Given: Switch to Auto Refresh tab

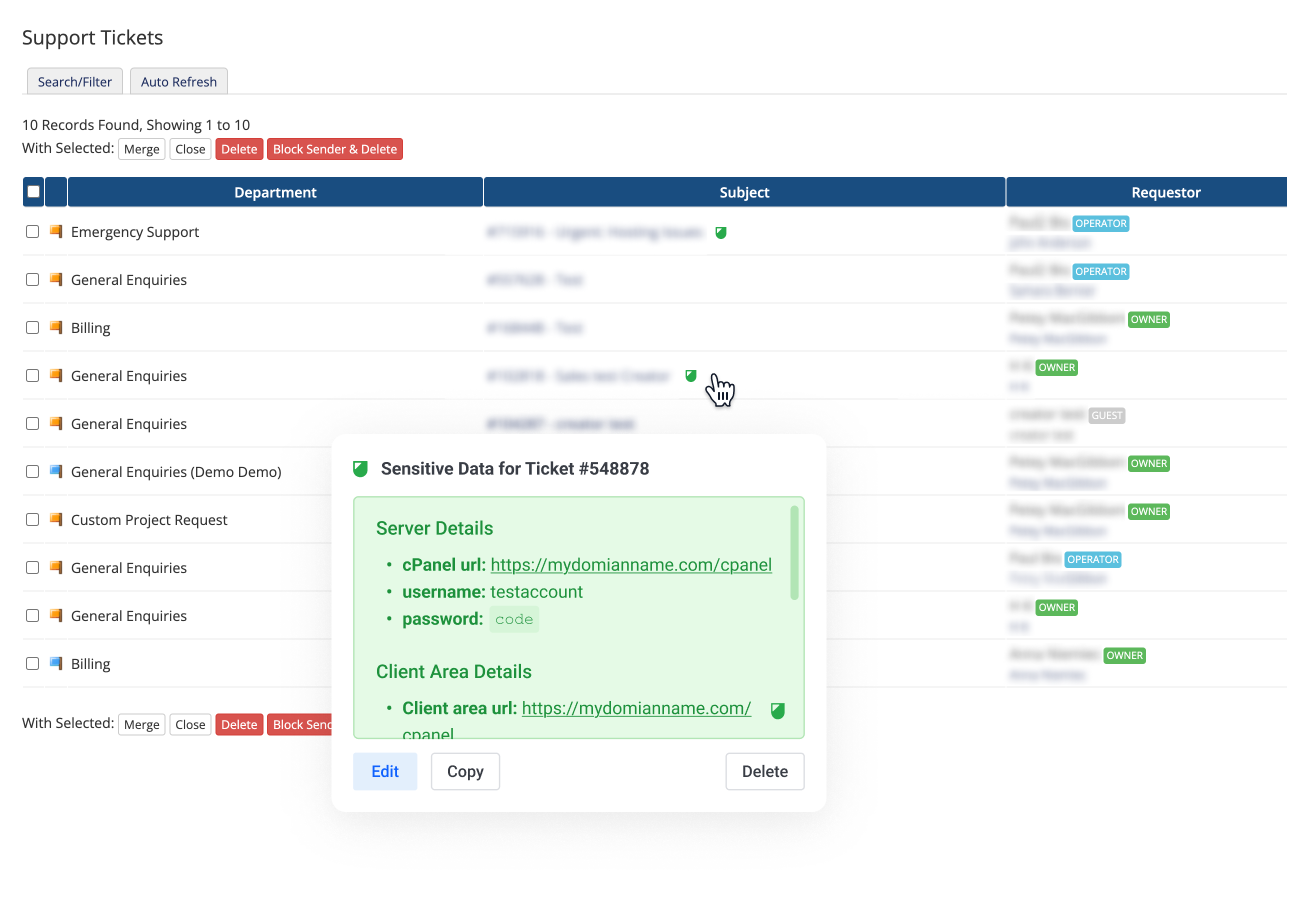Looking at the screenshot, I should [179, 82].
